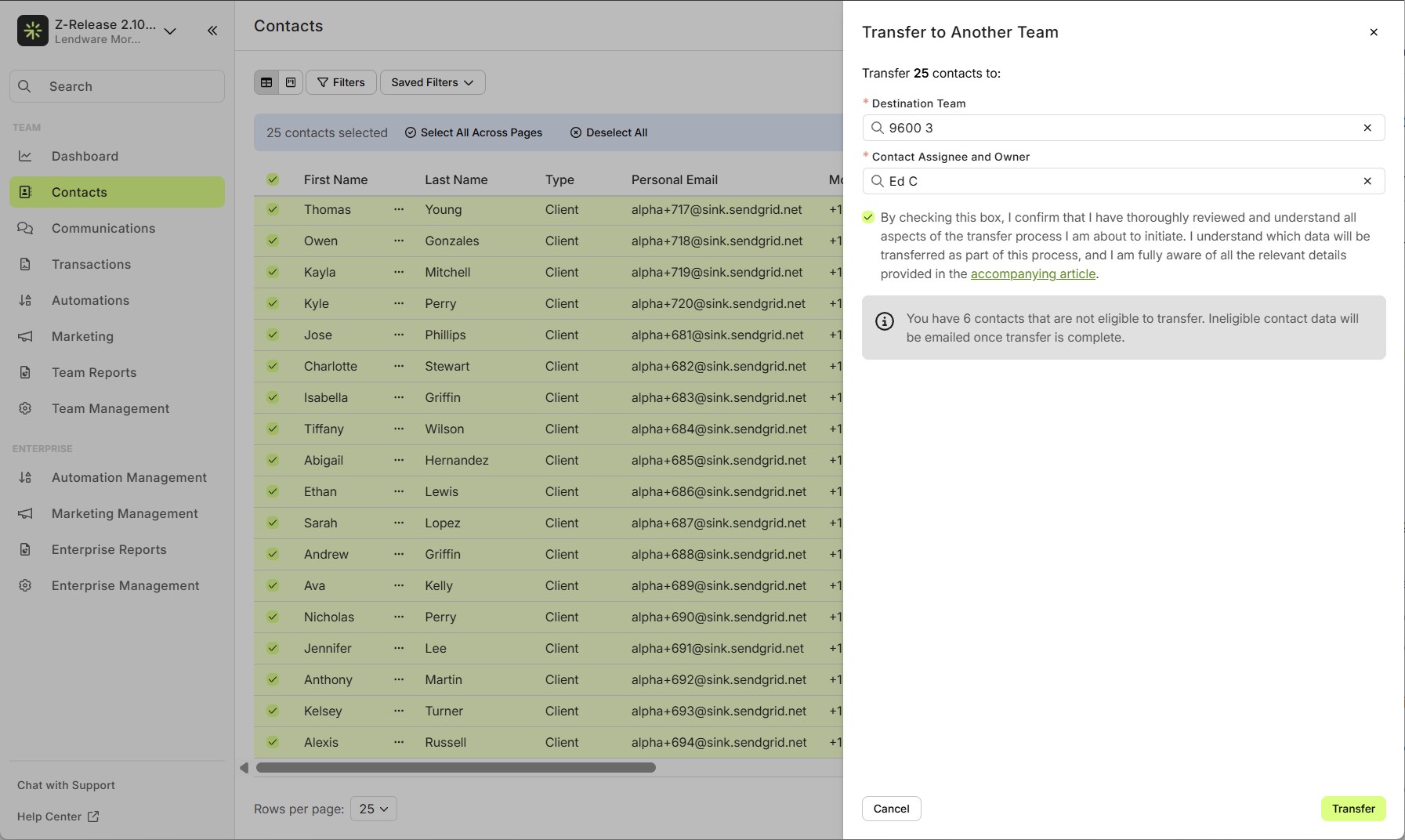
Task: Open the Rows per page dropdown
Action: click(374, 809)
